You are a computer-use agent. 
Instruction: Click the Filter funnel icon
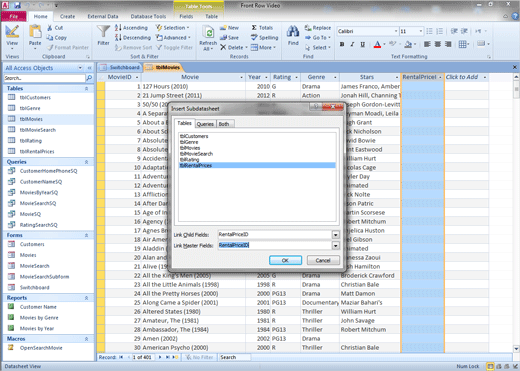pos(103,32)
